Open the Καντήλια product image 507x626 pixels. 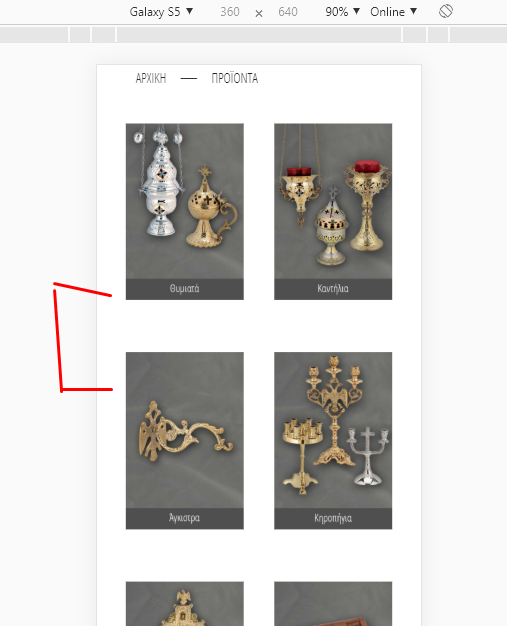tap(333, 201)
